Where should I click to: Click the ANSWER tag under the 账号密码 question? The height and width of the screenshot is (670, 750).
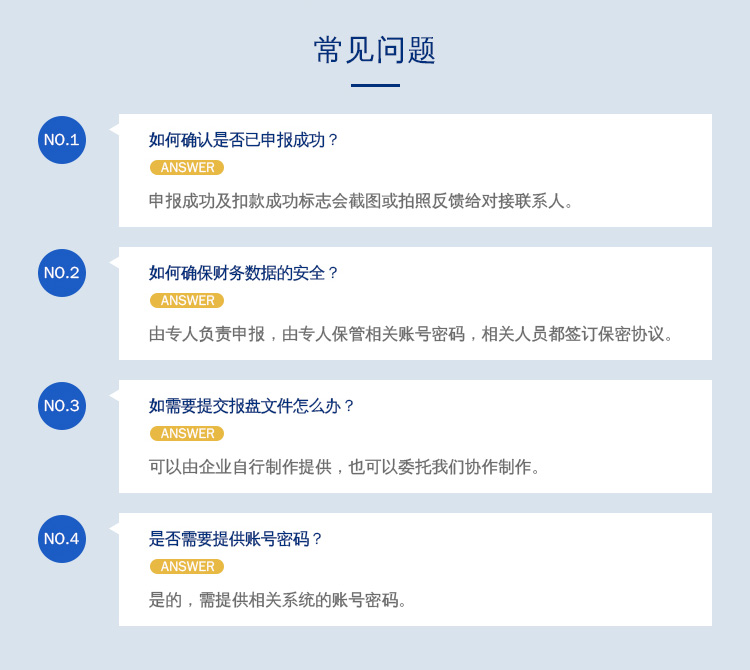pos(187,566)
